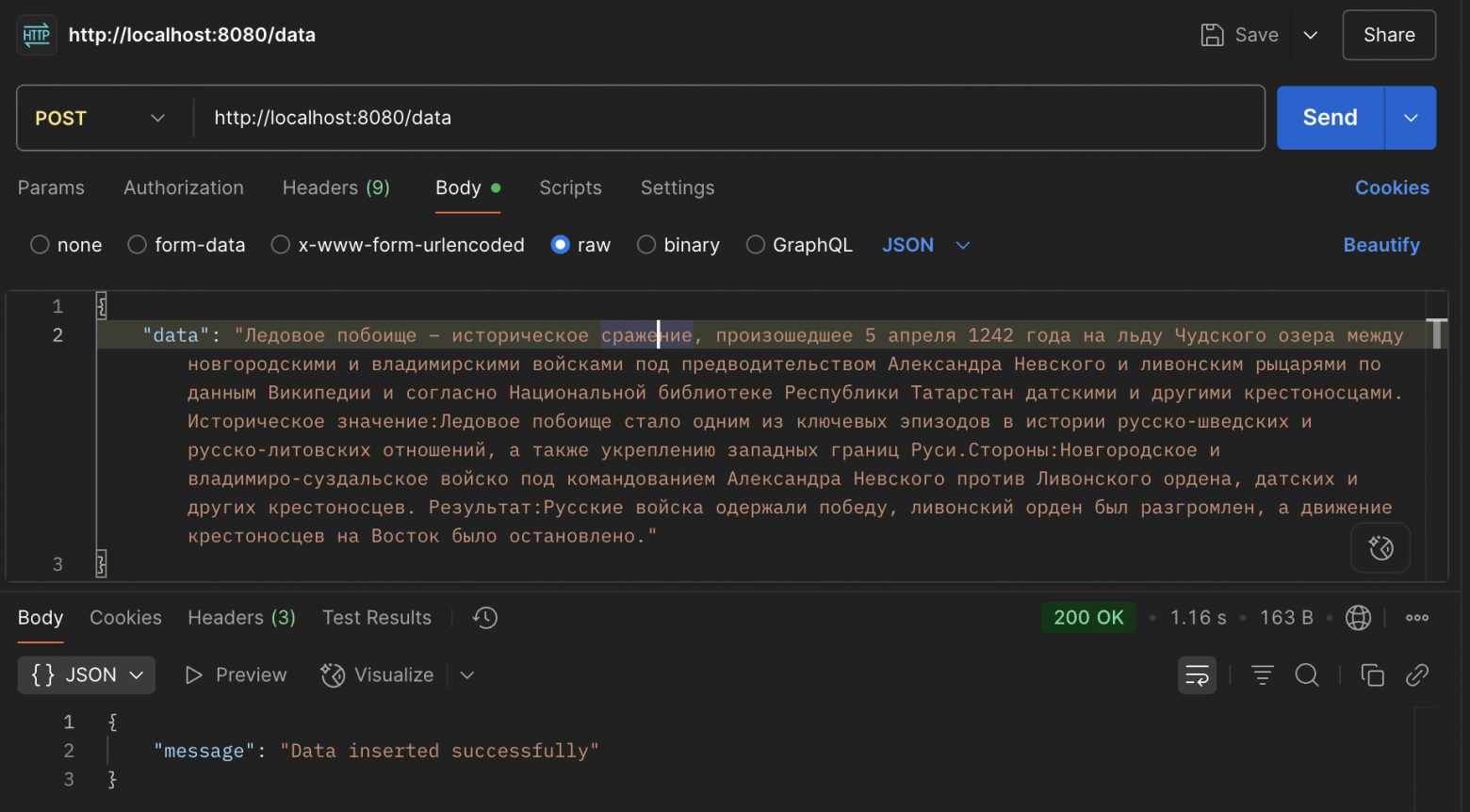Click the network globe icon
The height and width of the screenshot is (812, 1470).
[x=1358, y=618]
